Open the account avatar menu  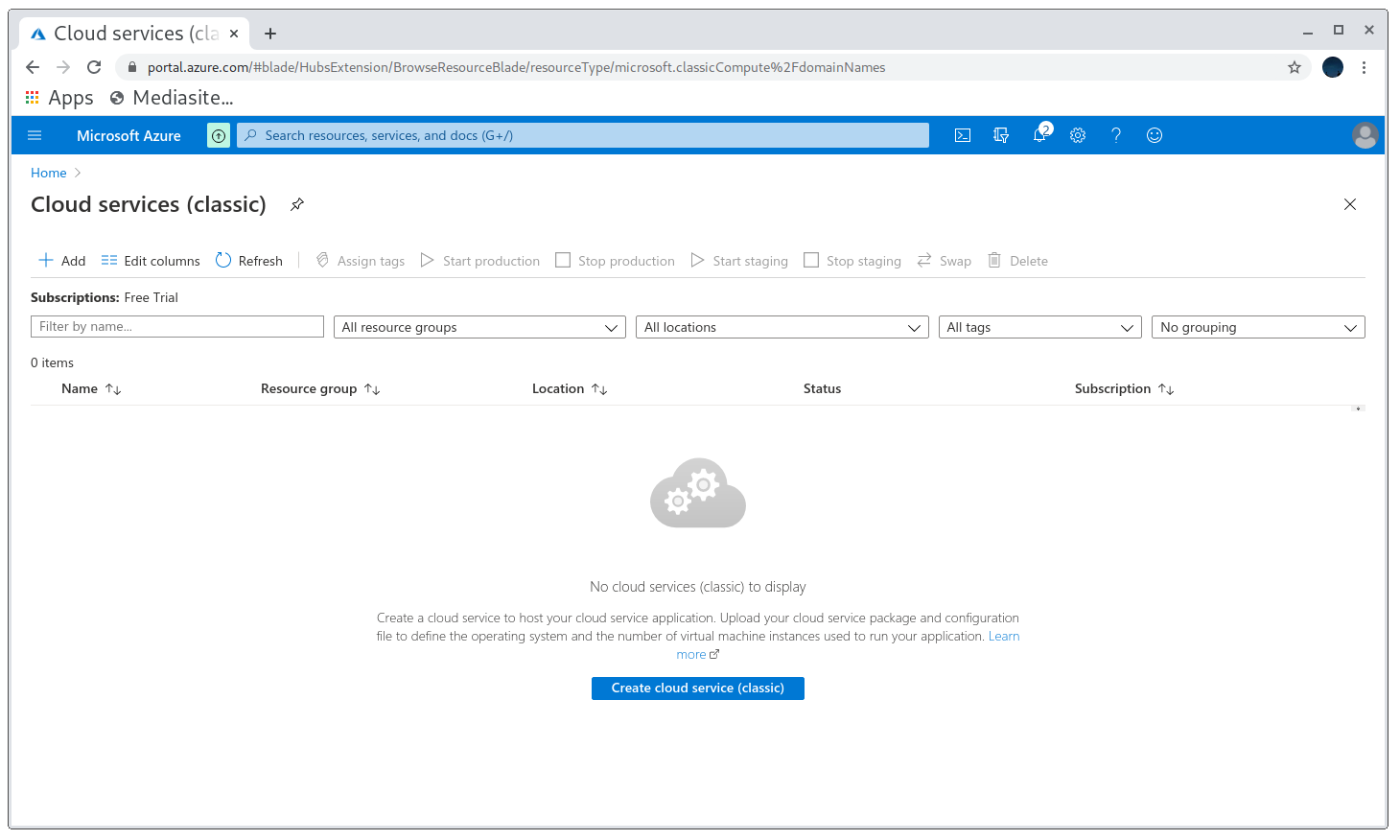[x=1365, y=135]
